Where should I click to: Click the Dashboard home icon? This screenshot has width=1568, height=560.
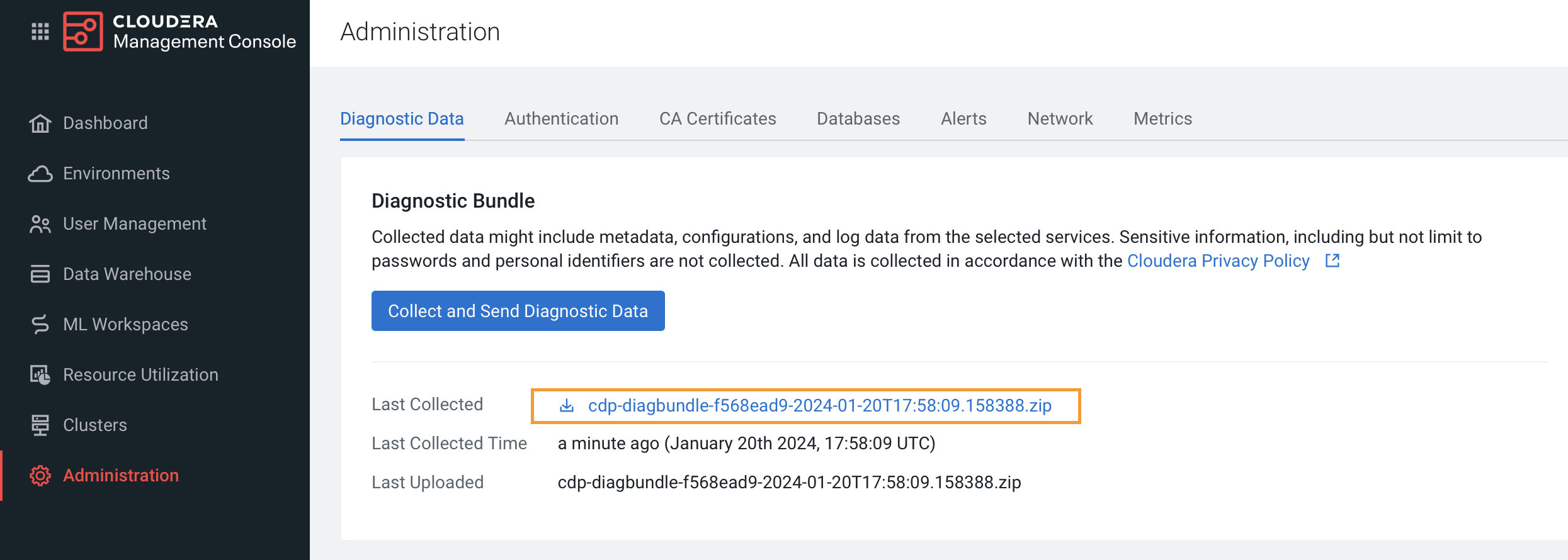pos(40,123)
